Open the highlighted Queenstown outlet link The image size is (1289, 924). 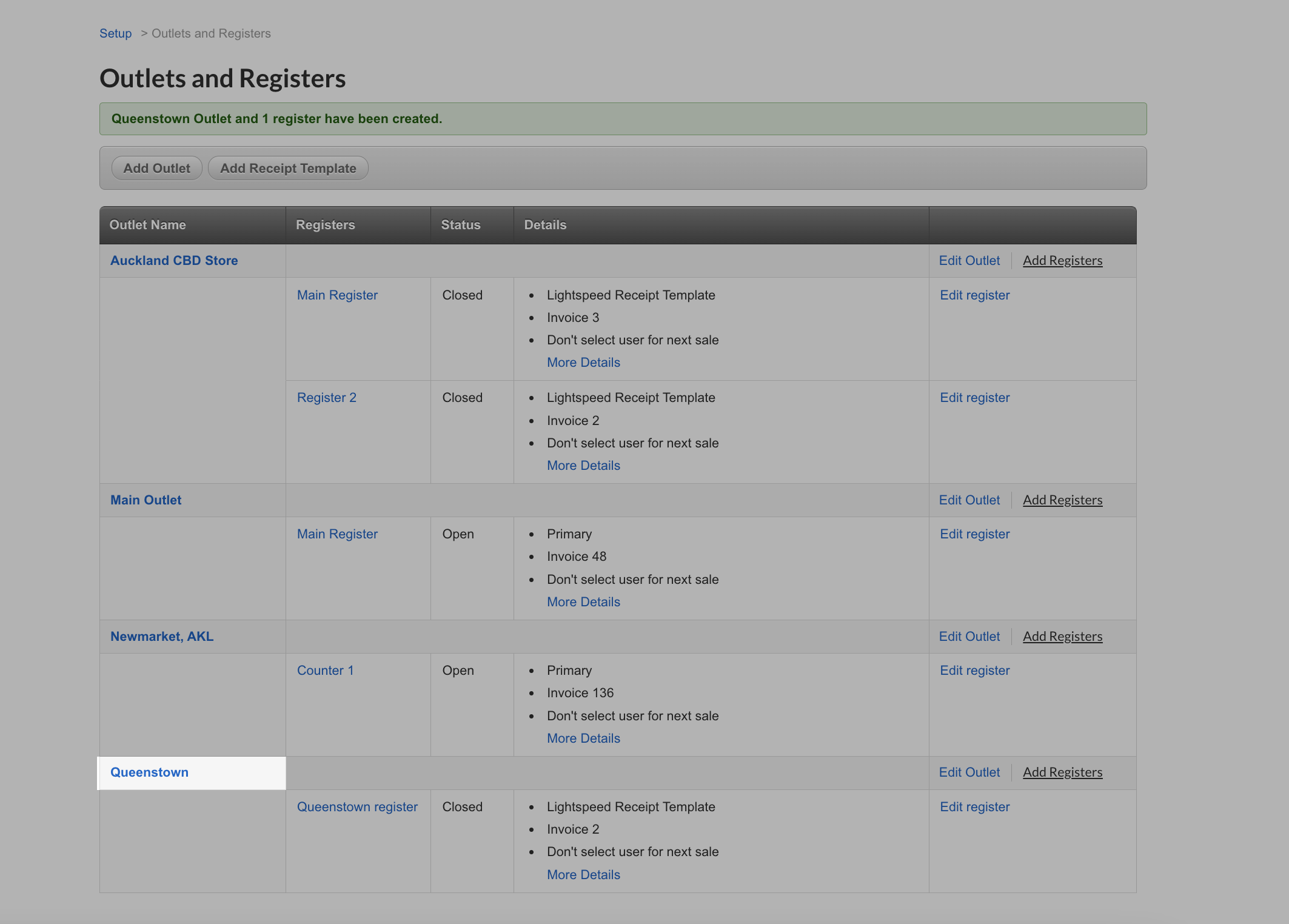[149, 772]
